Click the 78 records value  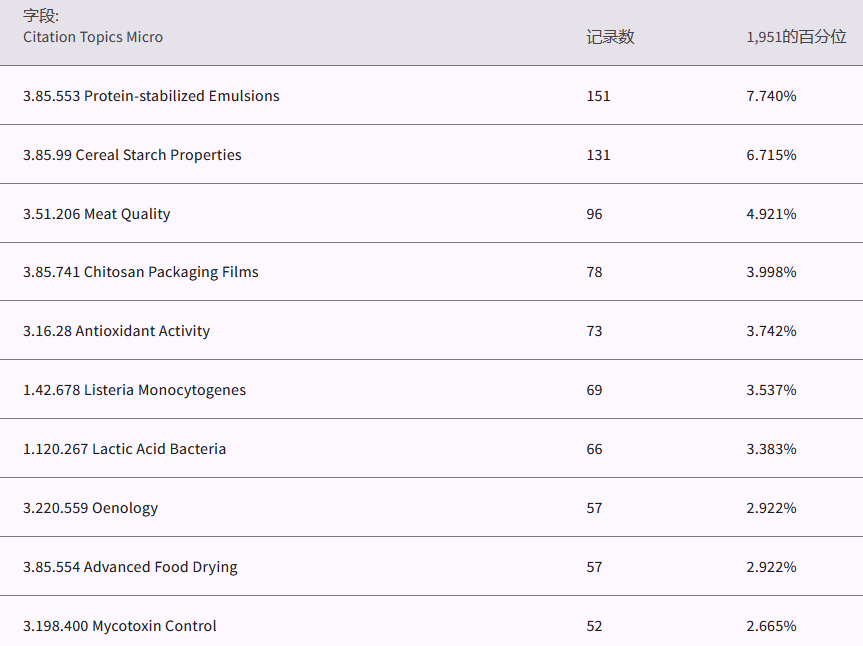tap(594, 272)
